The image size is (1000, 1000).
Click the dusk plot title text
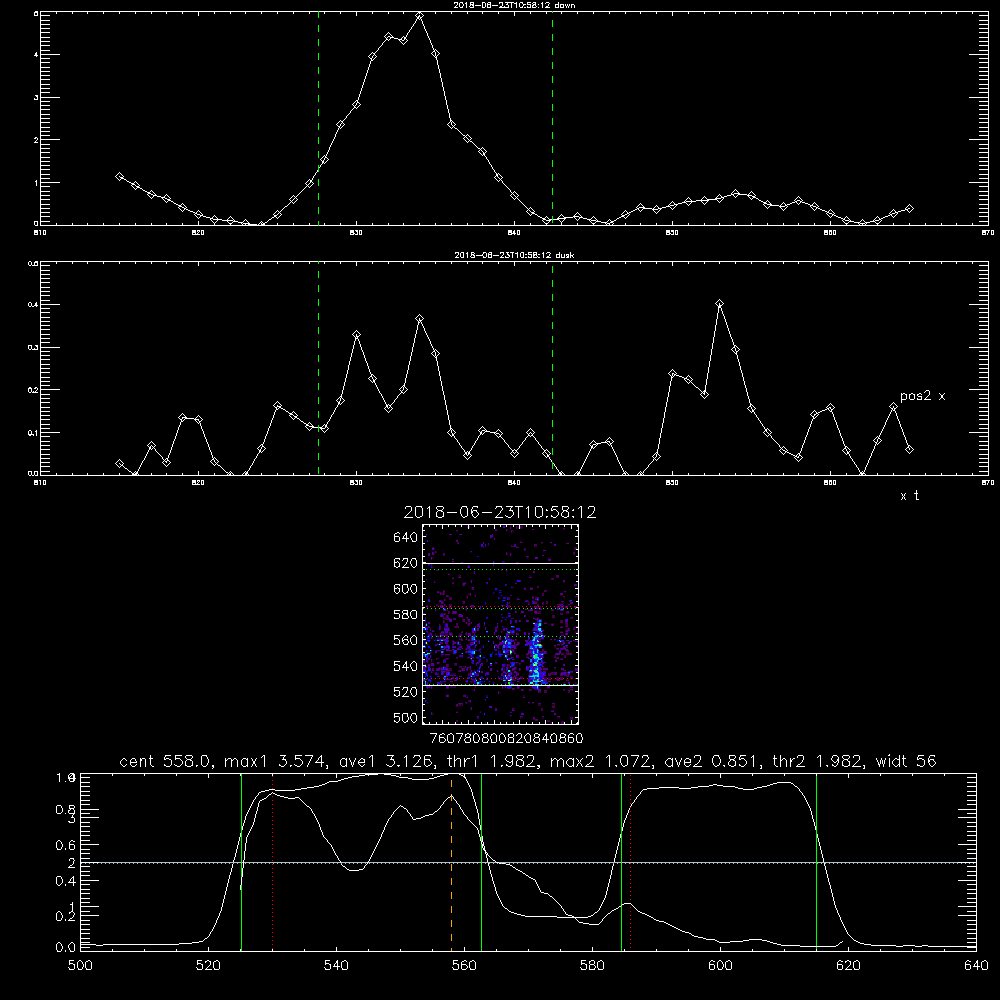[x=514, y=254]
